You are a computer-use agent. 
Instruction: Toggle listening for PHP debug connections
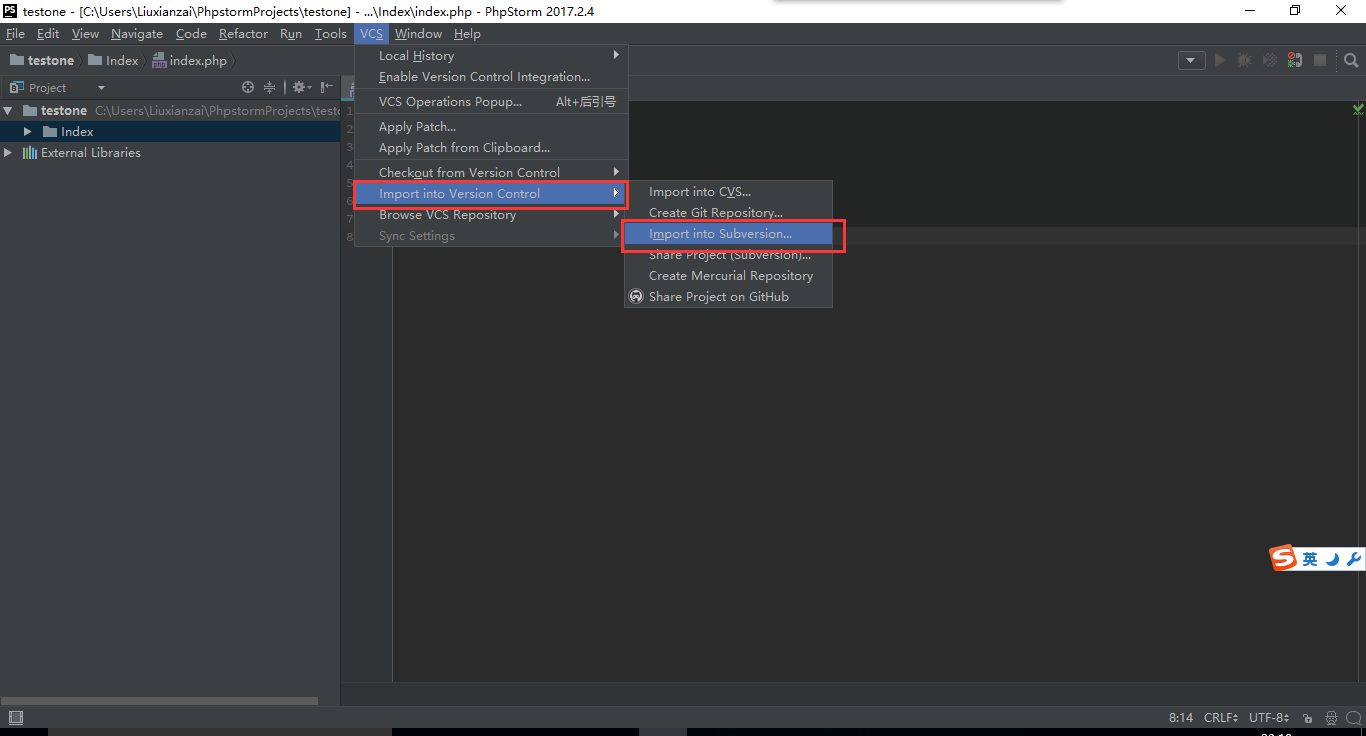tap(1295, 60)
